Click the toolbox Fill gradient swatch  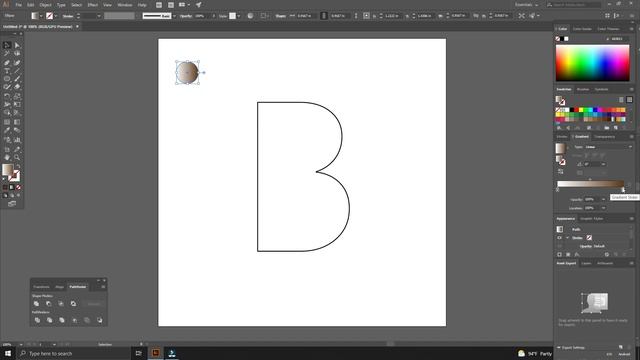(x=7, y=169)
